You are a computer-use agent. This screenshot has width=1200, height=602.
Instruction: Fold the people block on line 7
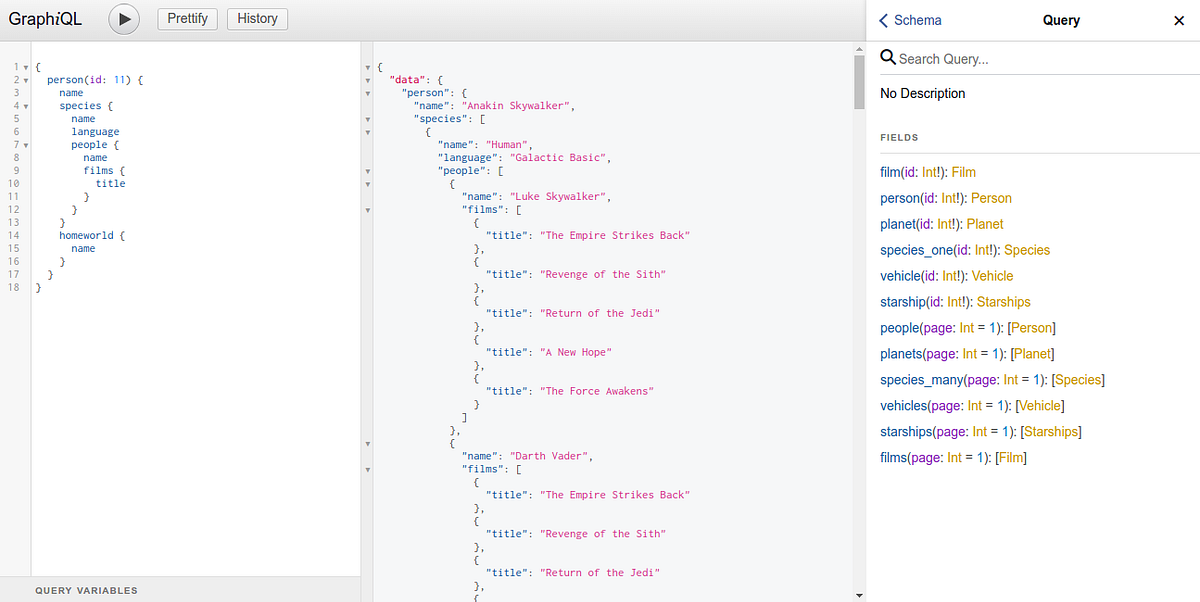(26, 144)
